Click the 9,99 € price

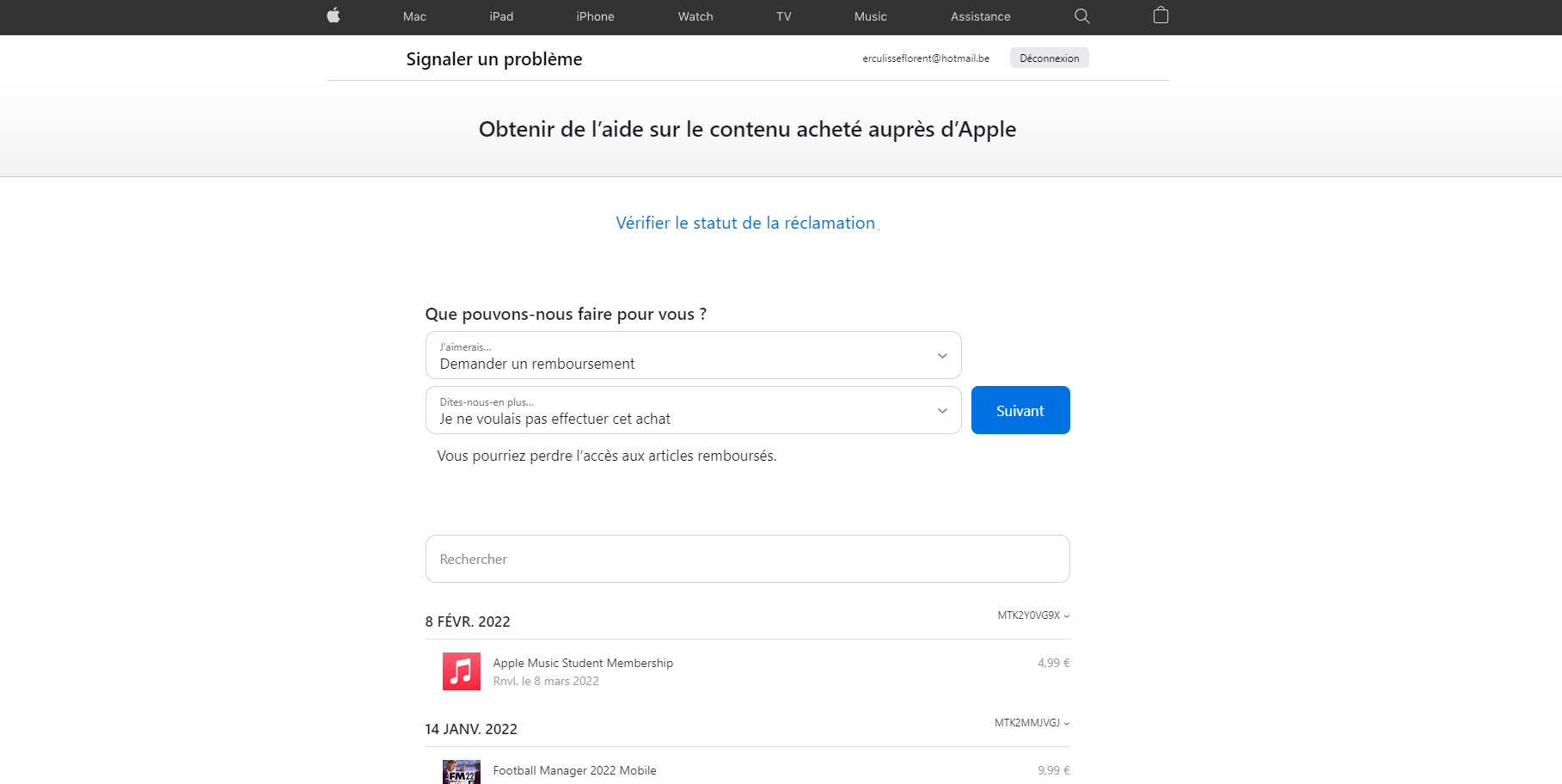click(1053, 770)
